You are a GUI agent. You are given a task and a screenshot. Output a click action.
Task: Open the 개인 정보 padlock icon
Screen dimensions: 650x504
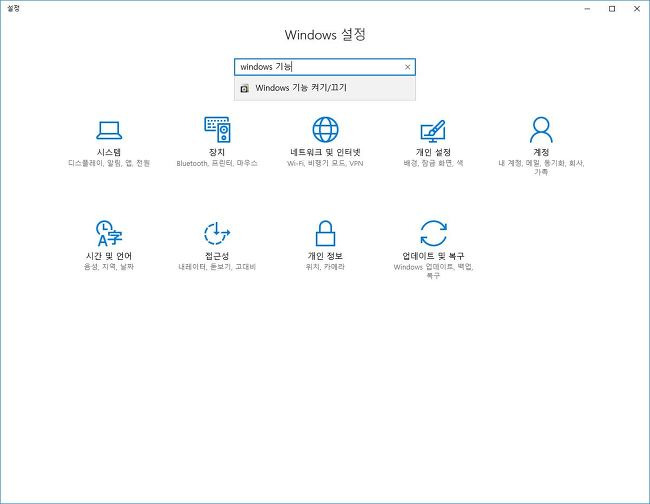click(x=325, y=233)
